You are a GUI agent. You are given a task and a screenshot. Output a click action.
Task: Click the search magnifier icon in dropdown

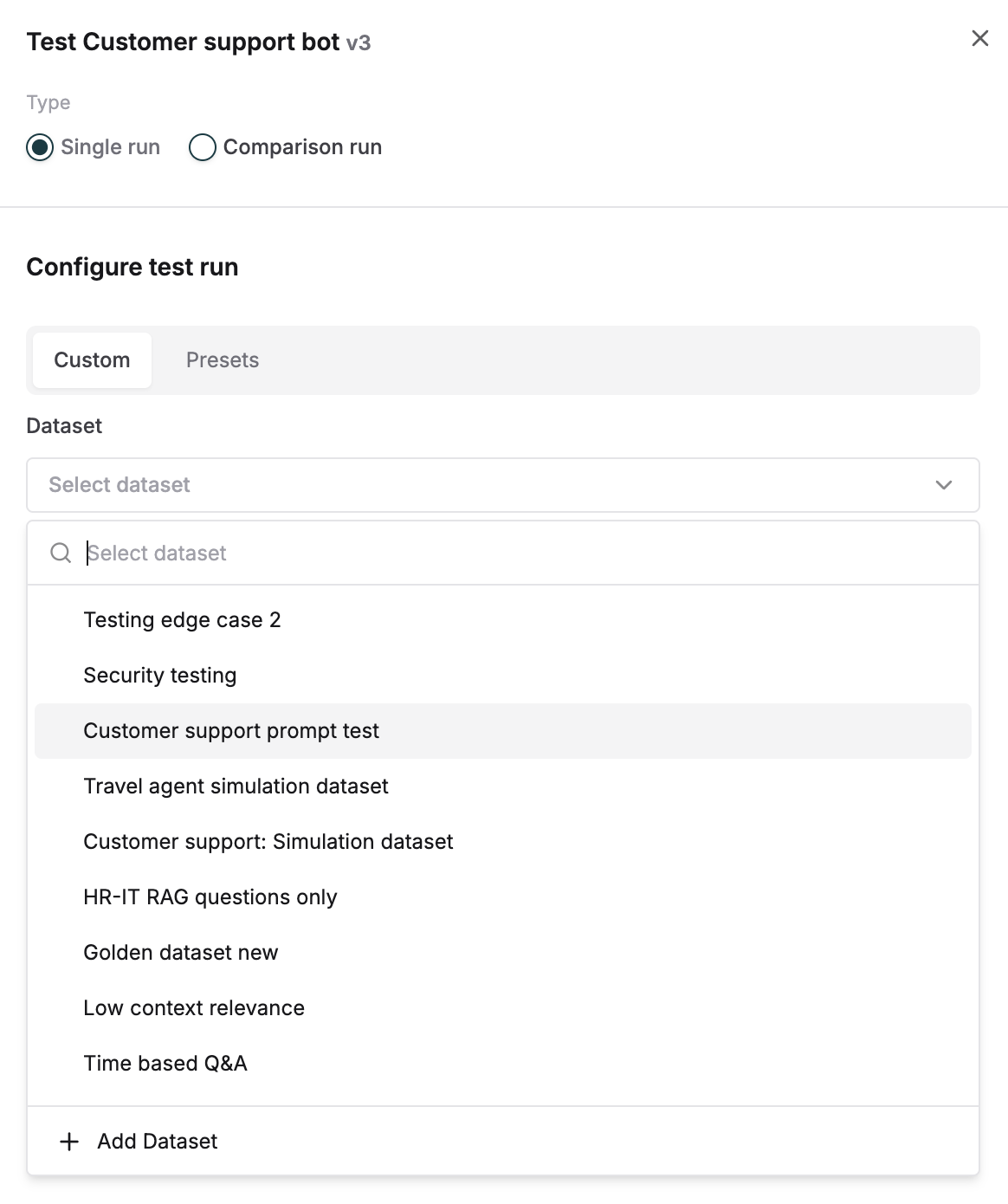tap(60, 553)
